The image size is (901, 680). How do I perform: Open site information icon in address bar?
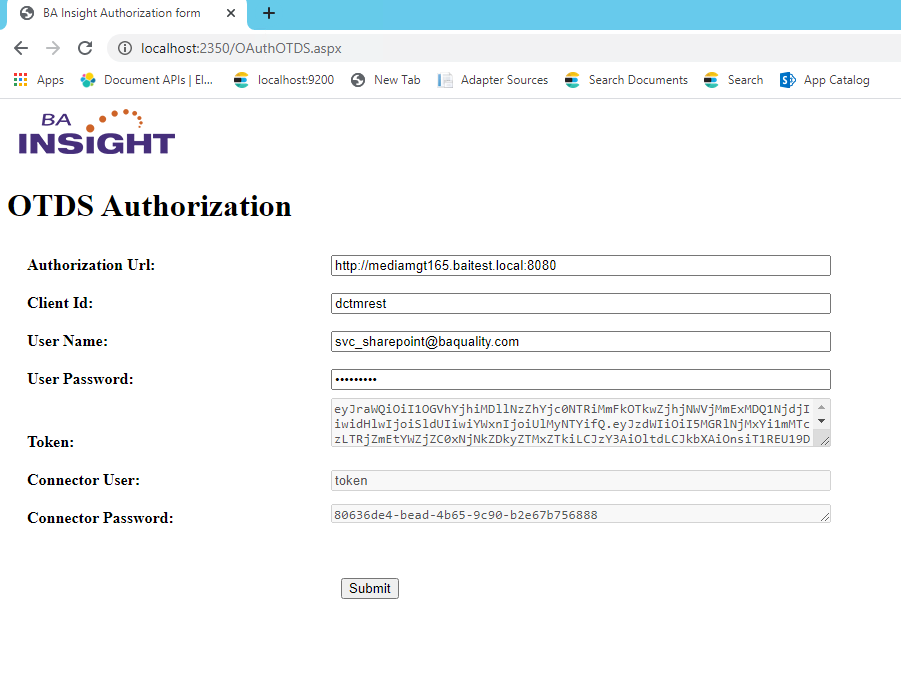125,48
